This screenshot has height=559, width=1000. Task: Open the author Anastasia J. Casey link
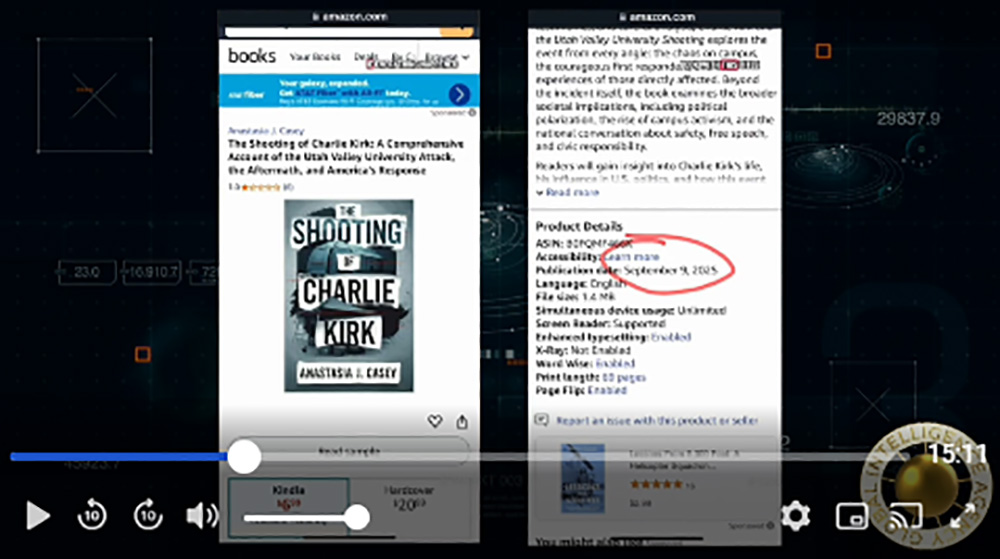point(266,131)
